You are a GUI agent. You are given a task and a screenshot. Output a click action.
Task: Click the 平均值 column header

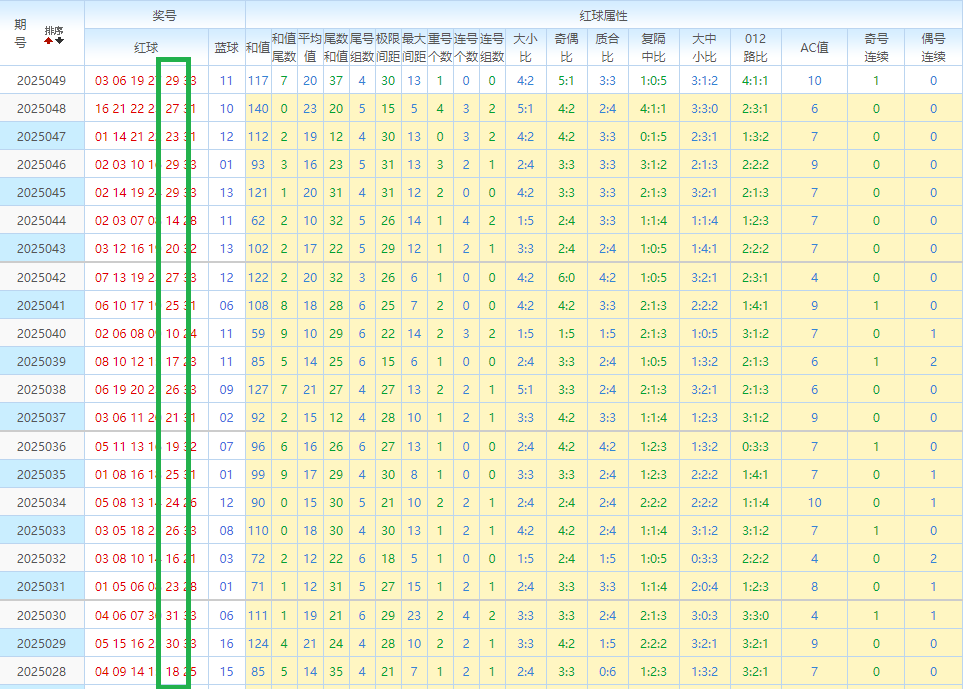[310, 47]
